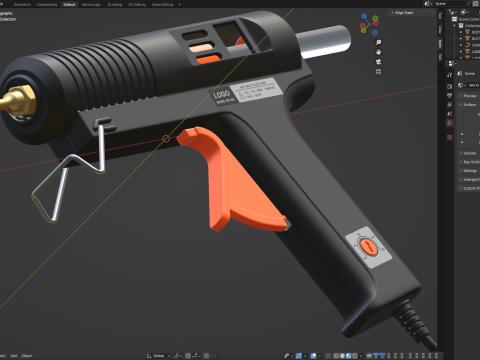Open the Texture properties tab icon
Viewport: 480px width, 360px height.
coord(449,137)
